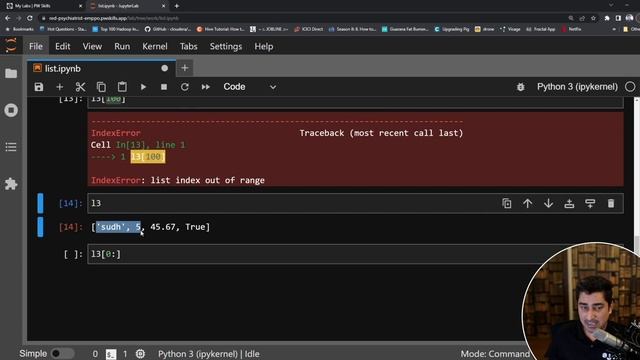Image resolution: width=640 pixels, height=360 pixels.
Task: Interrupt the kernel with the stop icon
Action: click(x=164, y=87)
